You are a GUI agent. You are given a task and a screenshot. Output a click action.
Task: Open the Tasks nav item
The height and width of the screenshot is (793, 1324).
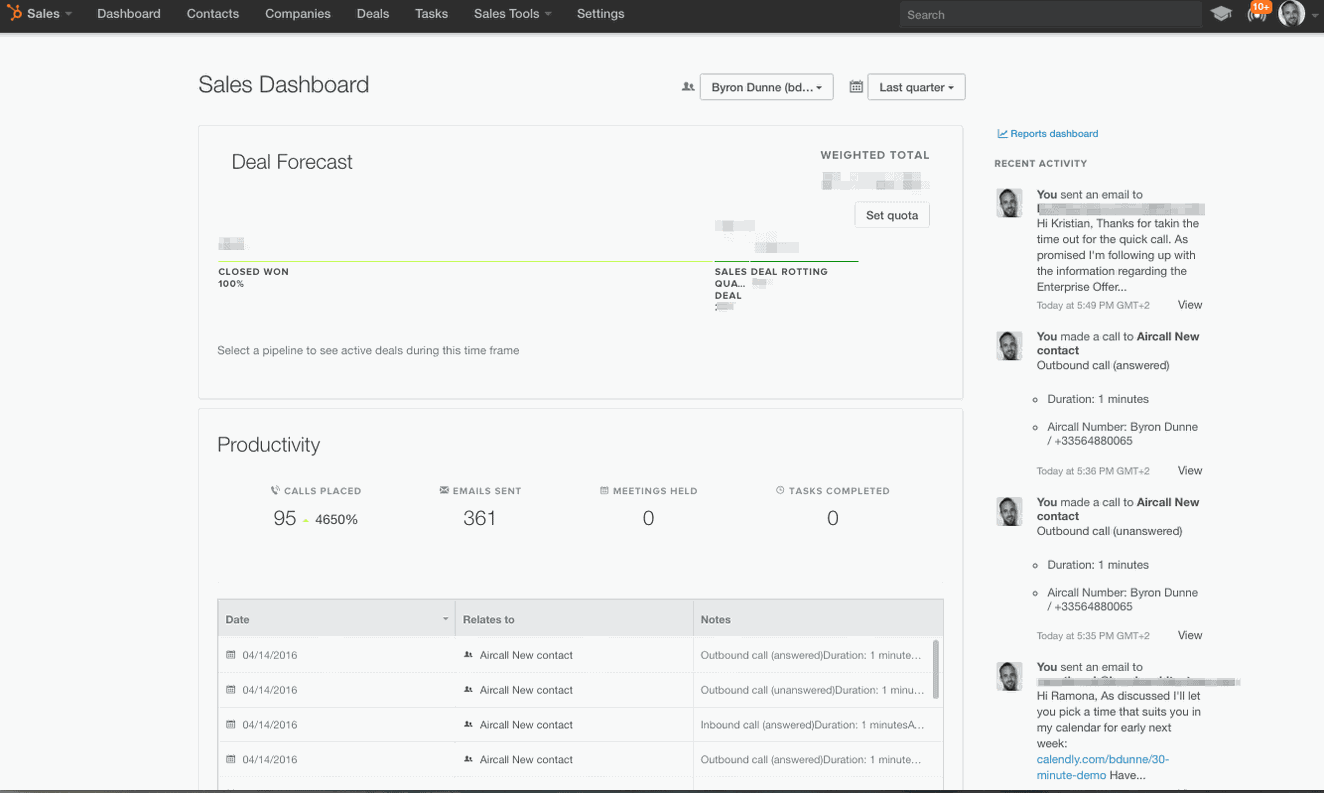[x=432, y=14]
